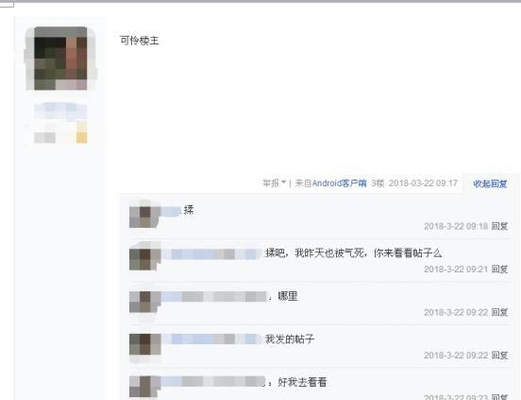Image resolution: width=521 pixels, height=400 pixels.
Task: Open avatar beside 哪里 reply
Action: [x=145, y=300]
